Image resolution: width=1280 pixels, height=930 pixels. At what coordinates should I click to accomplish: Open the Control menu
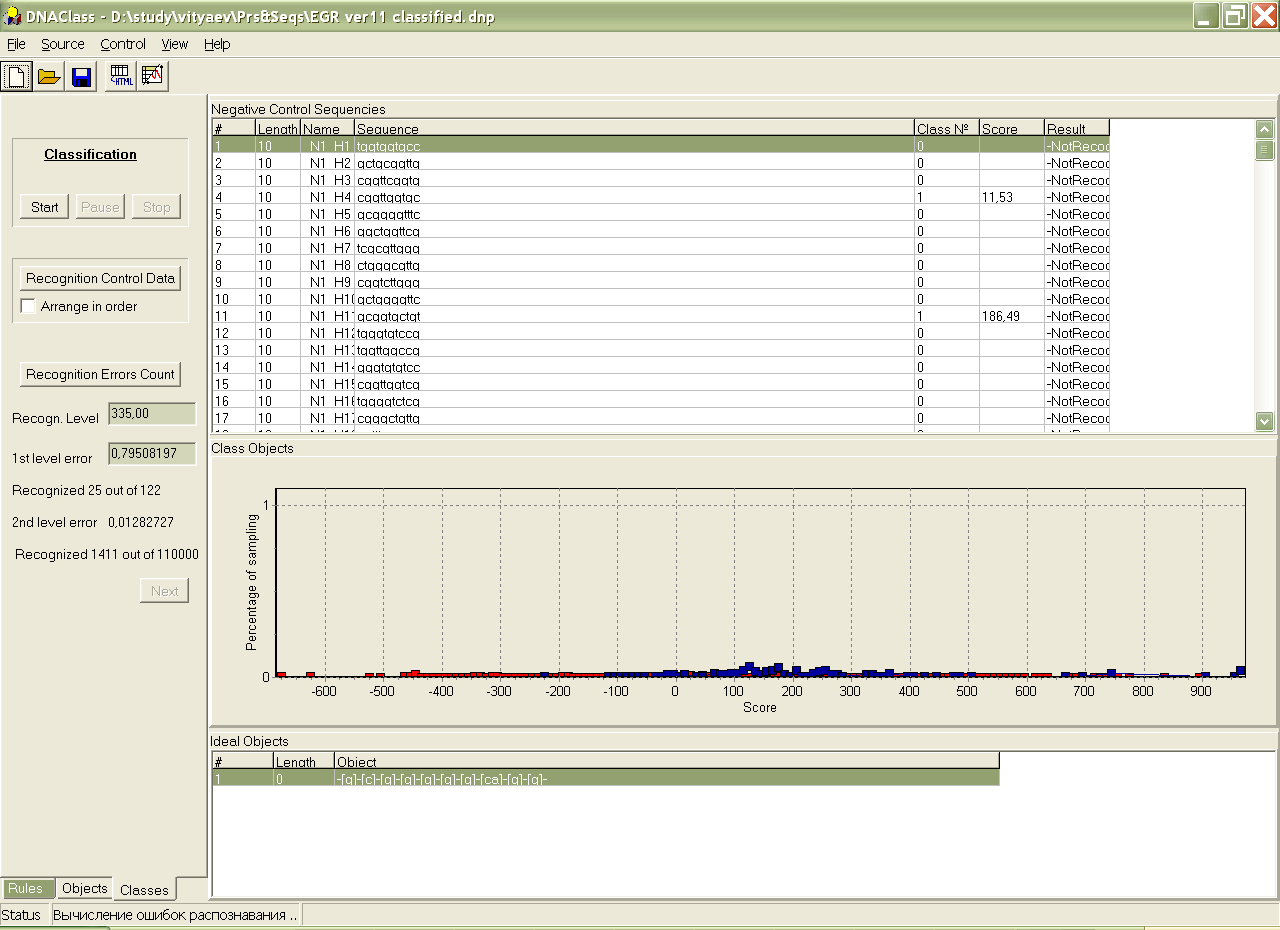coord(123,44)
